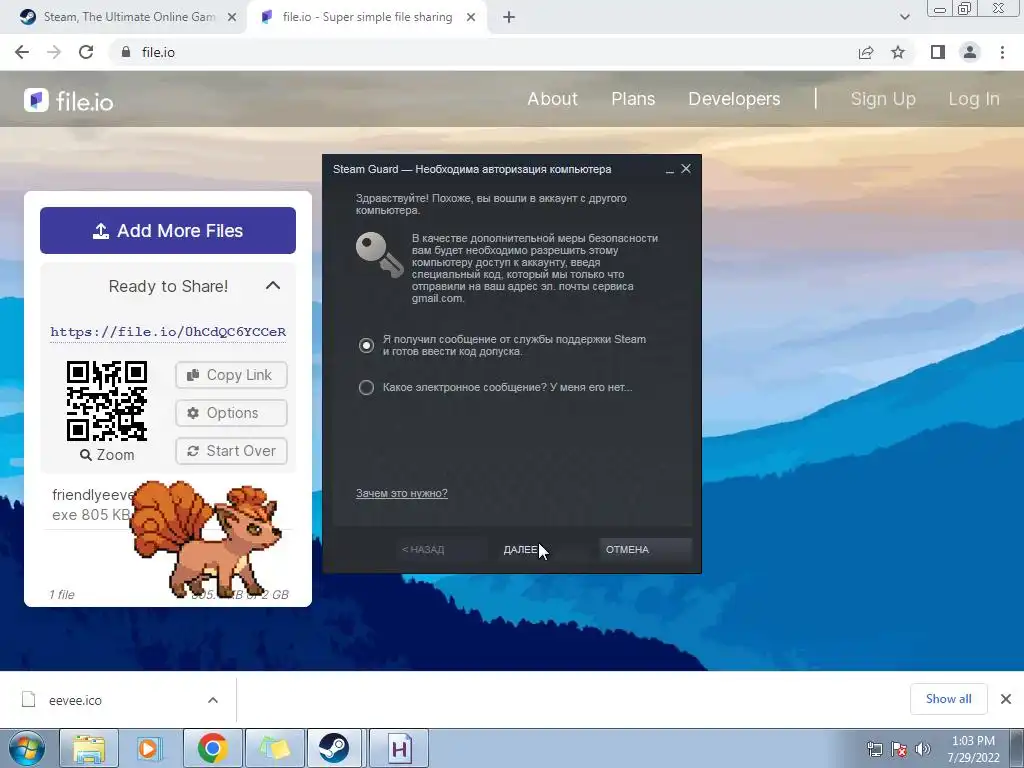
Task: Click the browser forward arrow
Action: [54, 52]
